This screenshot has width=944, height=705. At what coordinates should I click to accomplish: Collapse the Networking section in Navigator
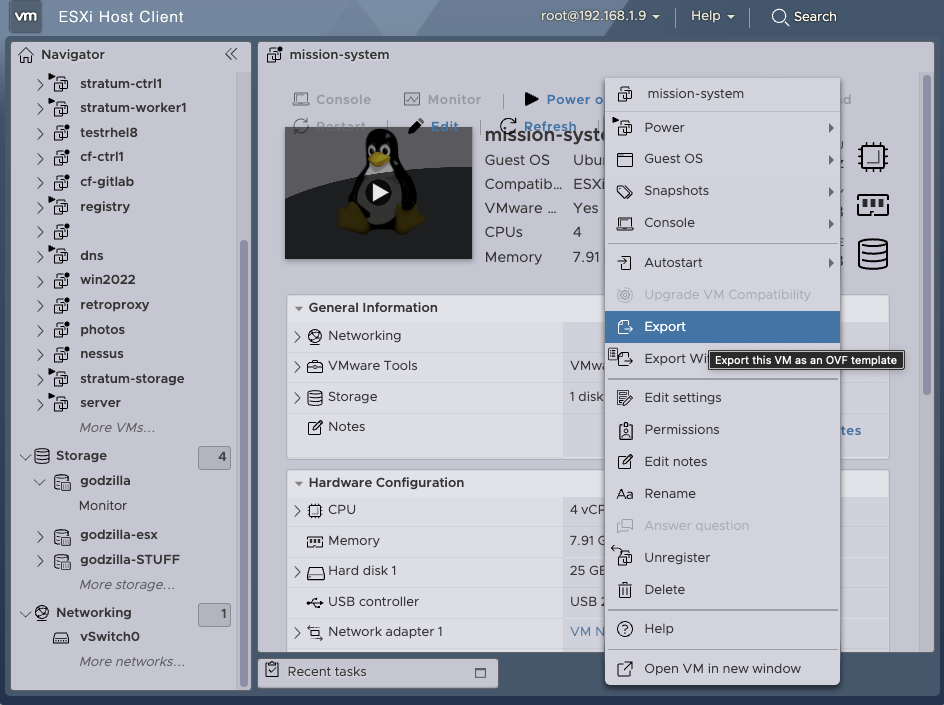point(25,613)
